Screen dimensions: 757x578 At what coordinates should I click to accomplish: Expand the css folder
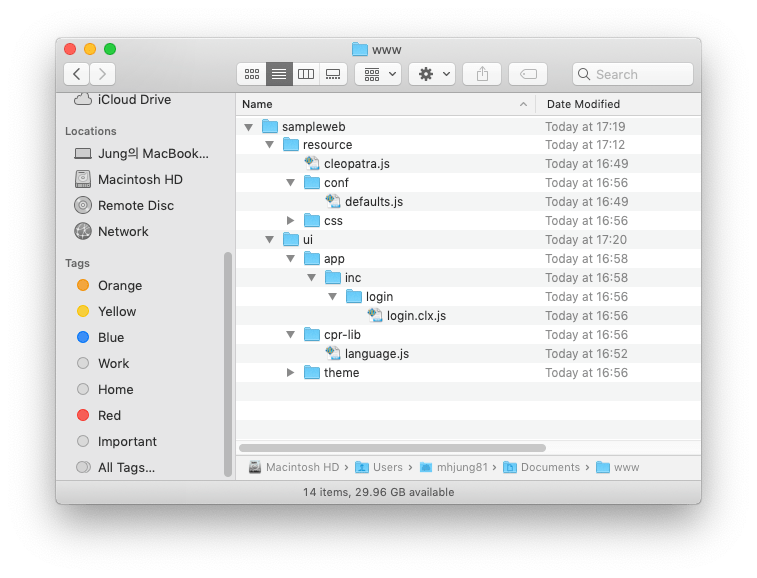pos(291,221)
